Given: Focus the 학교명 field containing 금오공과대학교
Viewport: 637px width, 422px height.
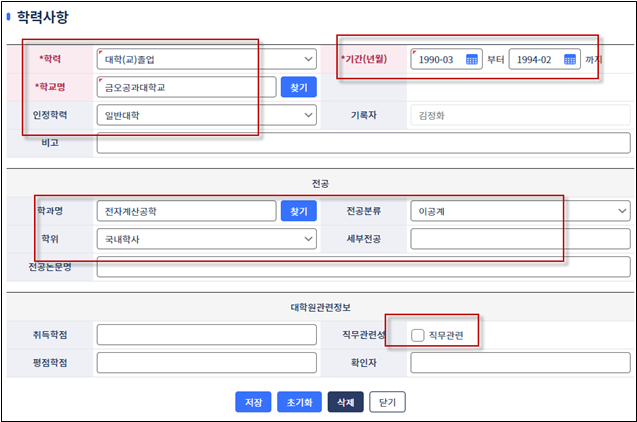Looking at the screenshot, I should pyautogui.click(x=186, y=87).
